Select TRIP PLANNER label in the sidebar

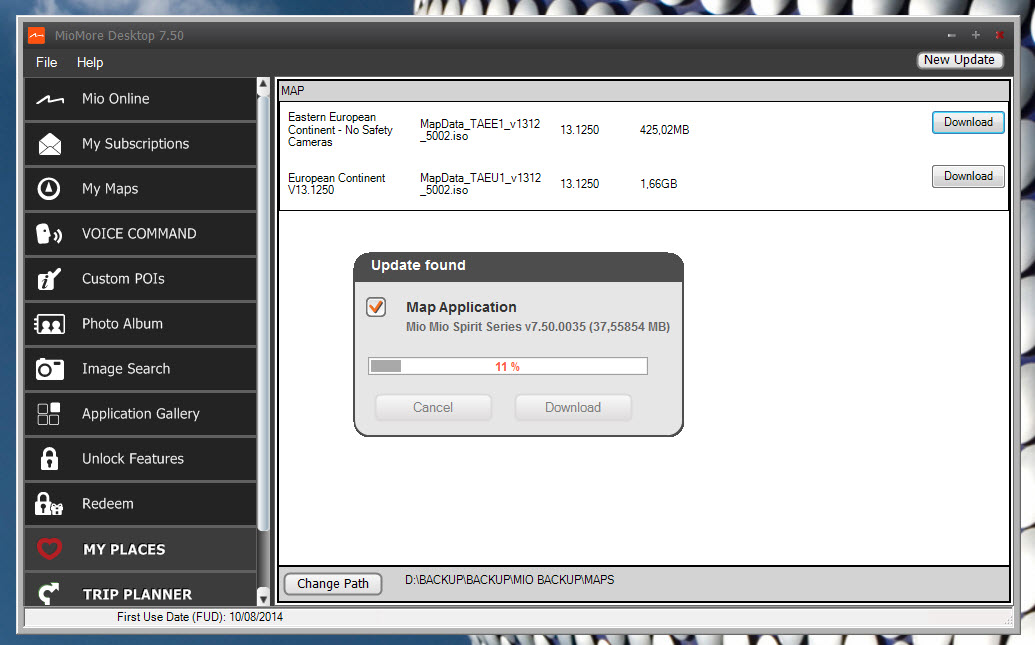click(x=137, y=594)
